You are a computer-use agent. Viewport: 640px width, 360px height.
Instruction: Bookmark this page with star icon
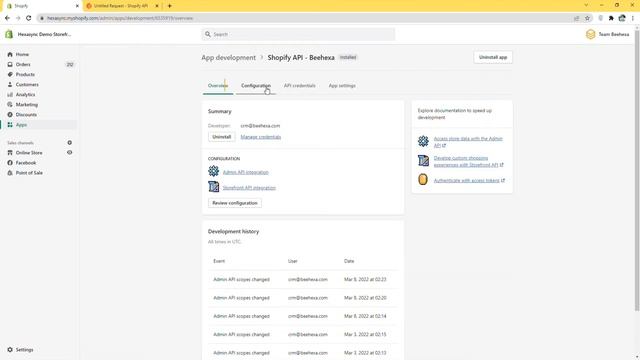click(x=587, y=18)
